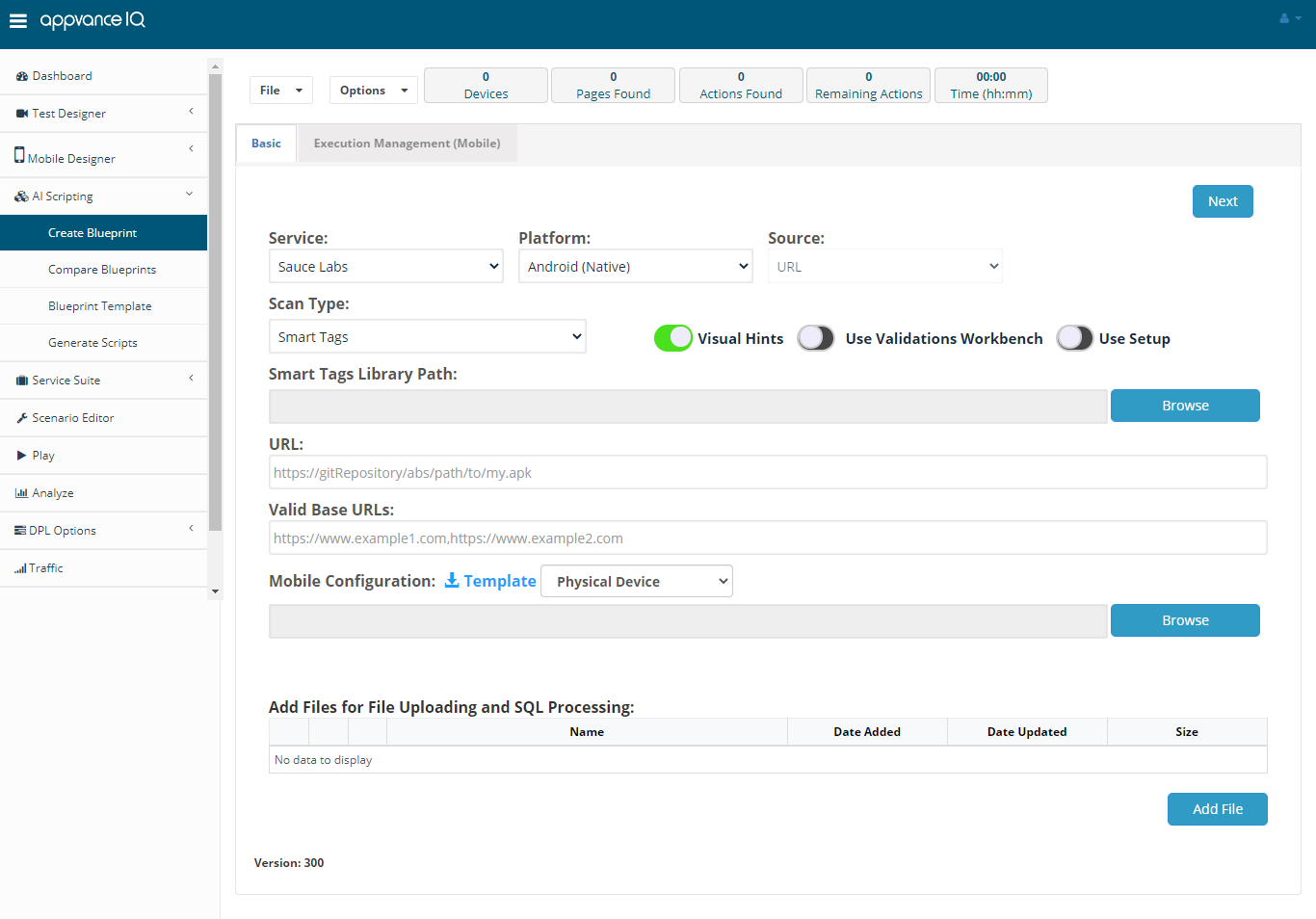Click the Mobile Configuration file path field
Viewport: 1316px width, 919px height.
pyautogui.click(x=688, y=621)
